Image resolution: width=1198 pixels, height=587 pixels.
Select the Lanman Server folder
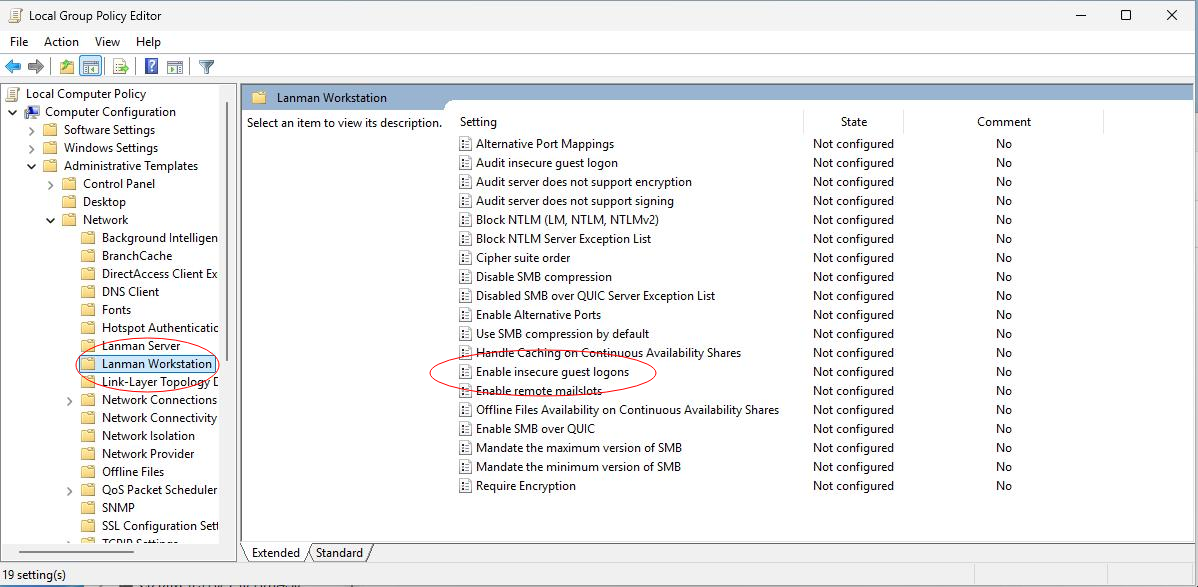tap(141, 346)
